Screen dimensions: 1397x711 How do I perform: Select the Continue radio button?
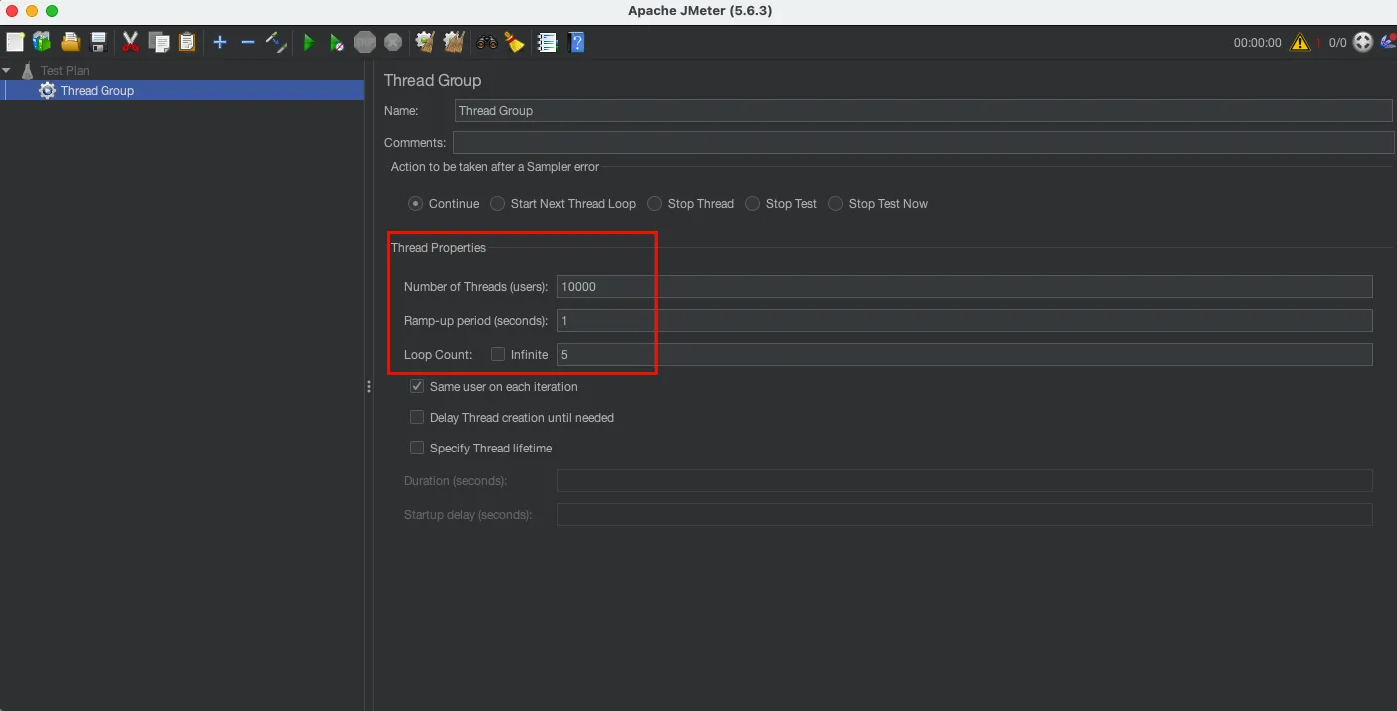point(415,203)
